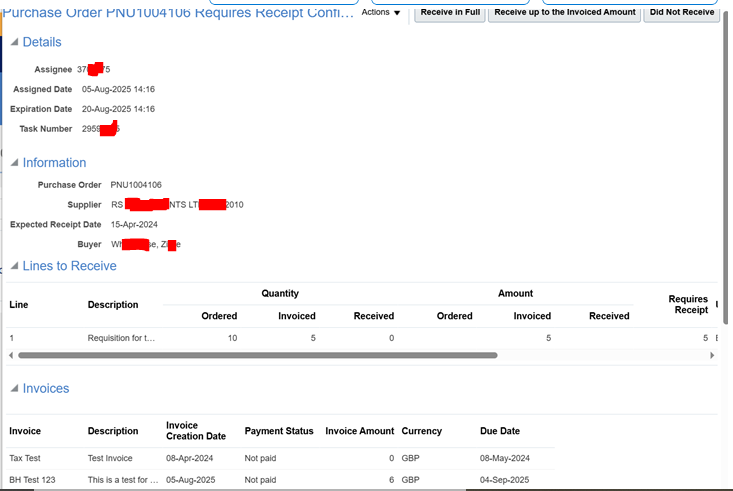The width and height of the screenshot is (733, 491).
Task: Click invoice creation date 05-Aug-2025
Action: pyautogui.click(x=190, y=480)
